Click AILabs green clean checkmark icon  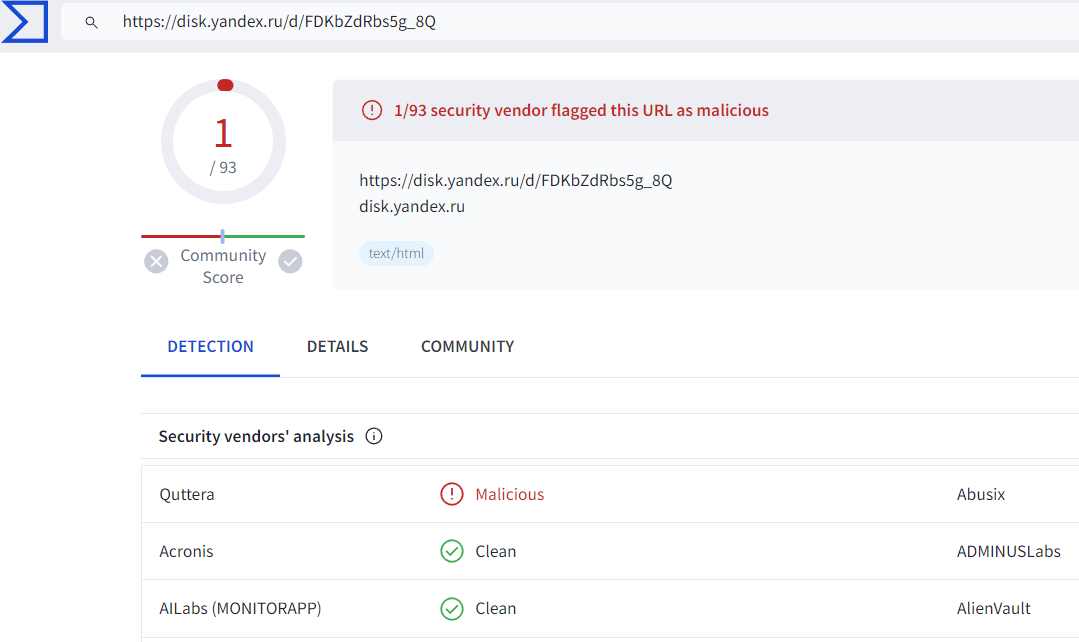pos(451,608)
